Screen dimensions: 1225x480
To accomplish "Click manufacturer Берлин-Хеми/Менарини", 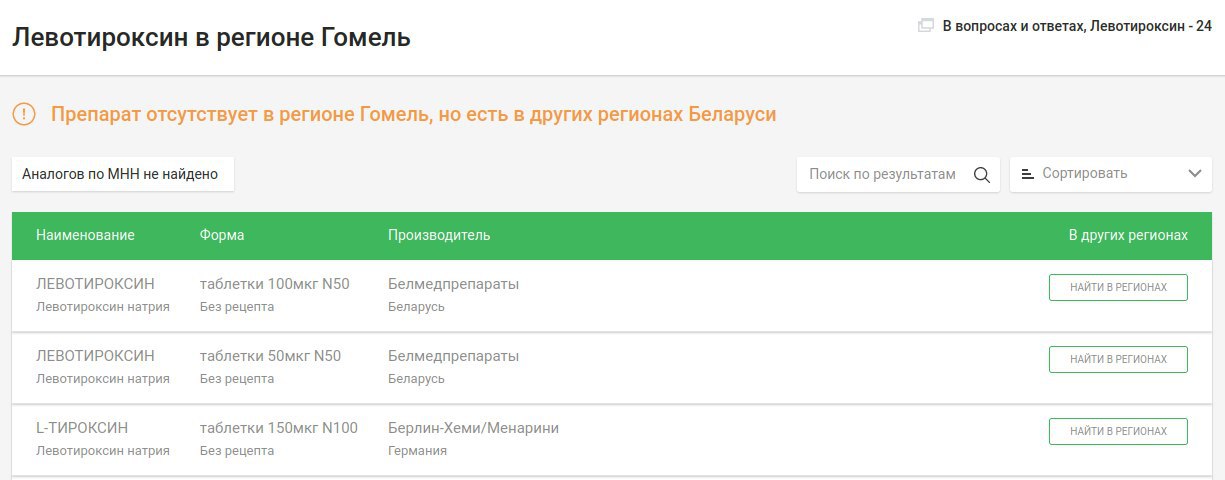I will (473, 428).
